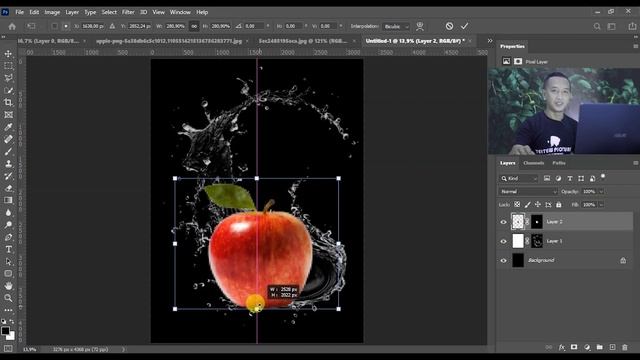Open the layer filter Kind dropdown
The height and width of the screenshot is (360, 640).
pyautogui.click(x=519, y=178)
